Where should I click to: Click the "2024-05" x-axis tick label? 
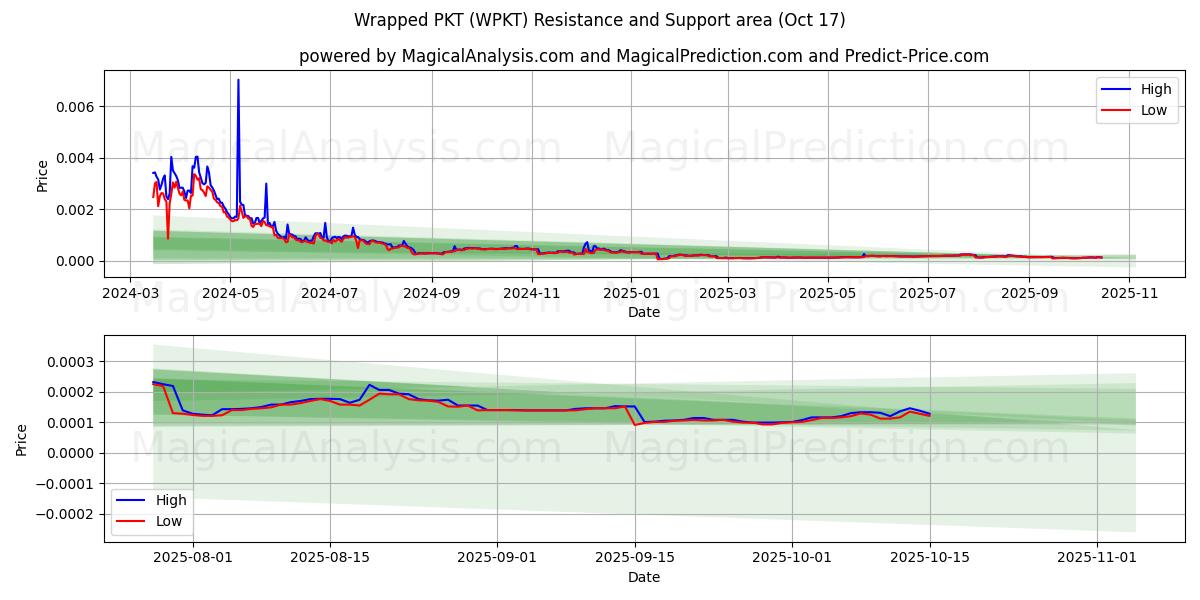[x=230, y=294]
